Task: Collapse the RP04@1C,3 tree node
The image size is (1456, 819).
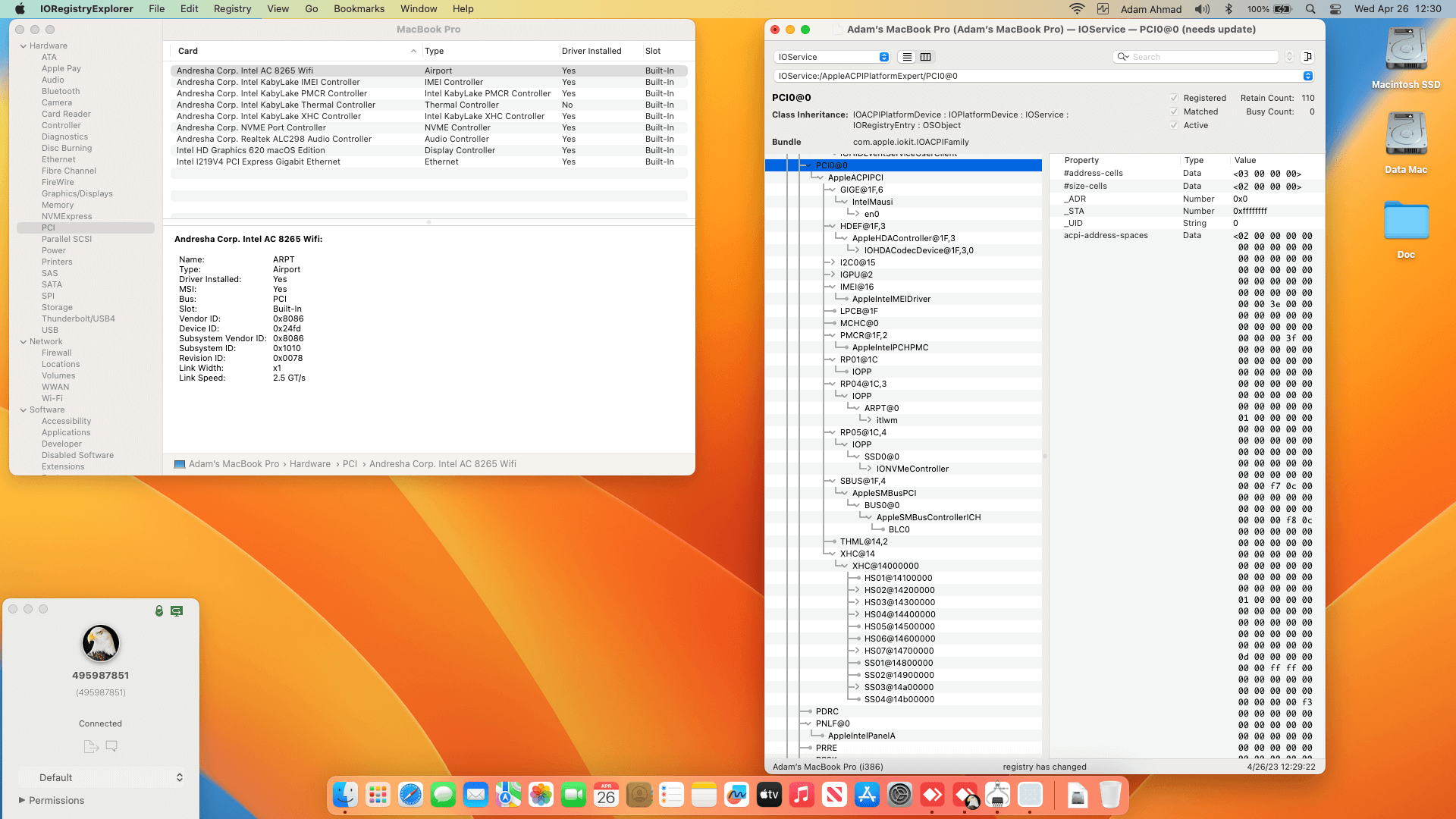Action: pyautogui.click(x=830, y=384)
